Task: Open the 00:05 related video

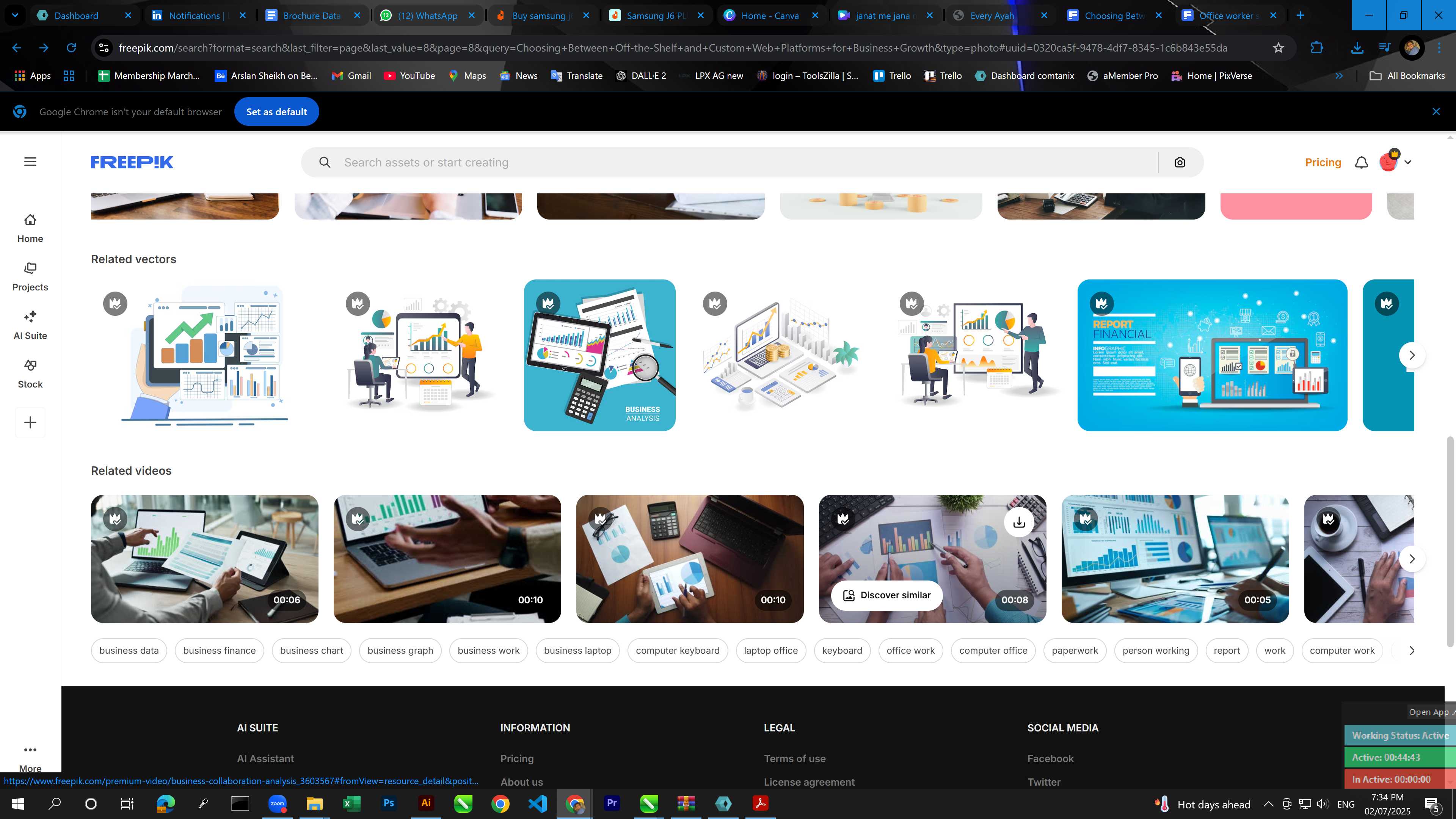Action: 1175,559
